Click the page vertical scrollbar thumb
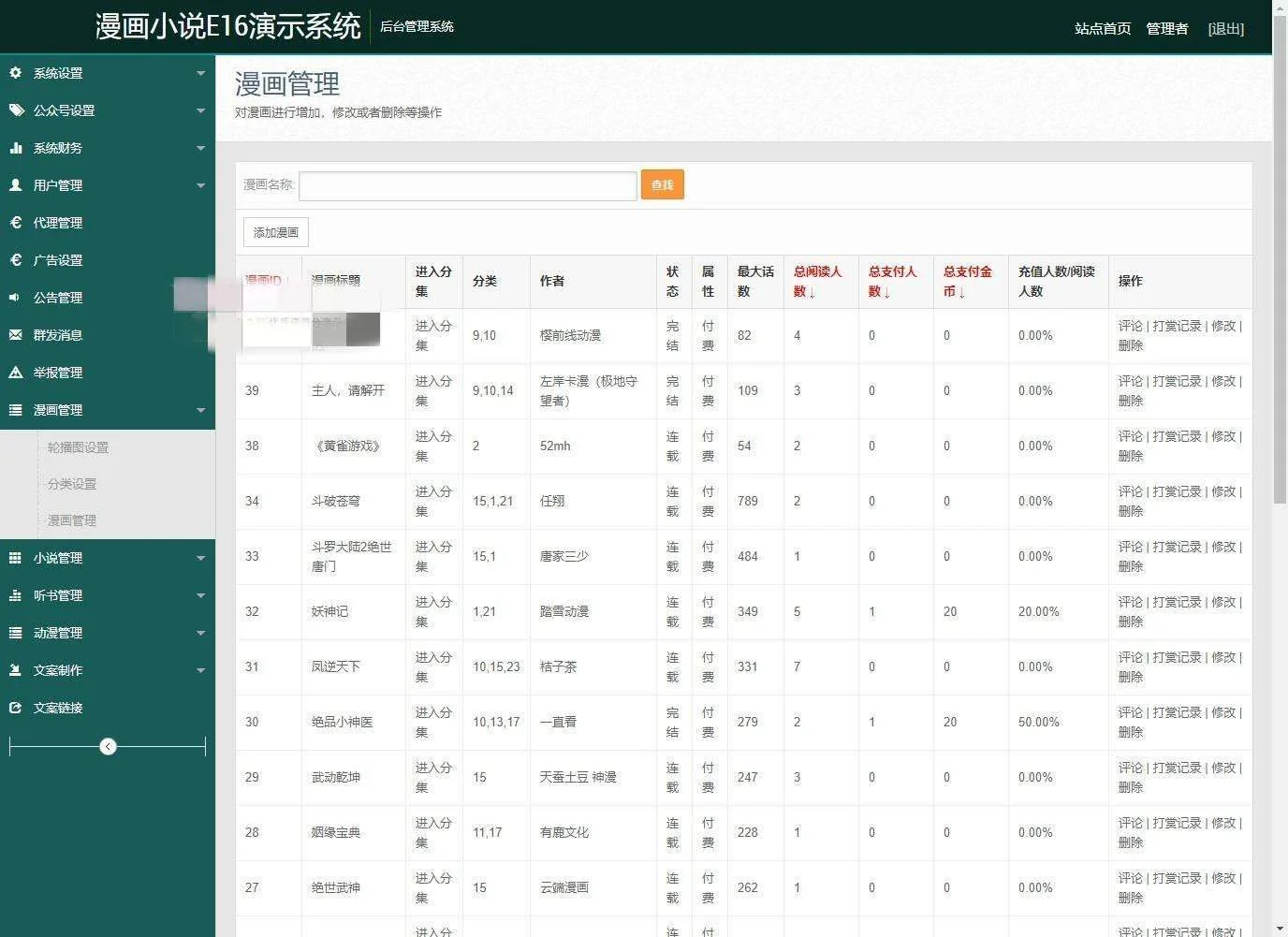Viewport: 1288px width, 937px height. pyautogui.click(x=1280, y=281)
